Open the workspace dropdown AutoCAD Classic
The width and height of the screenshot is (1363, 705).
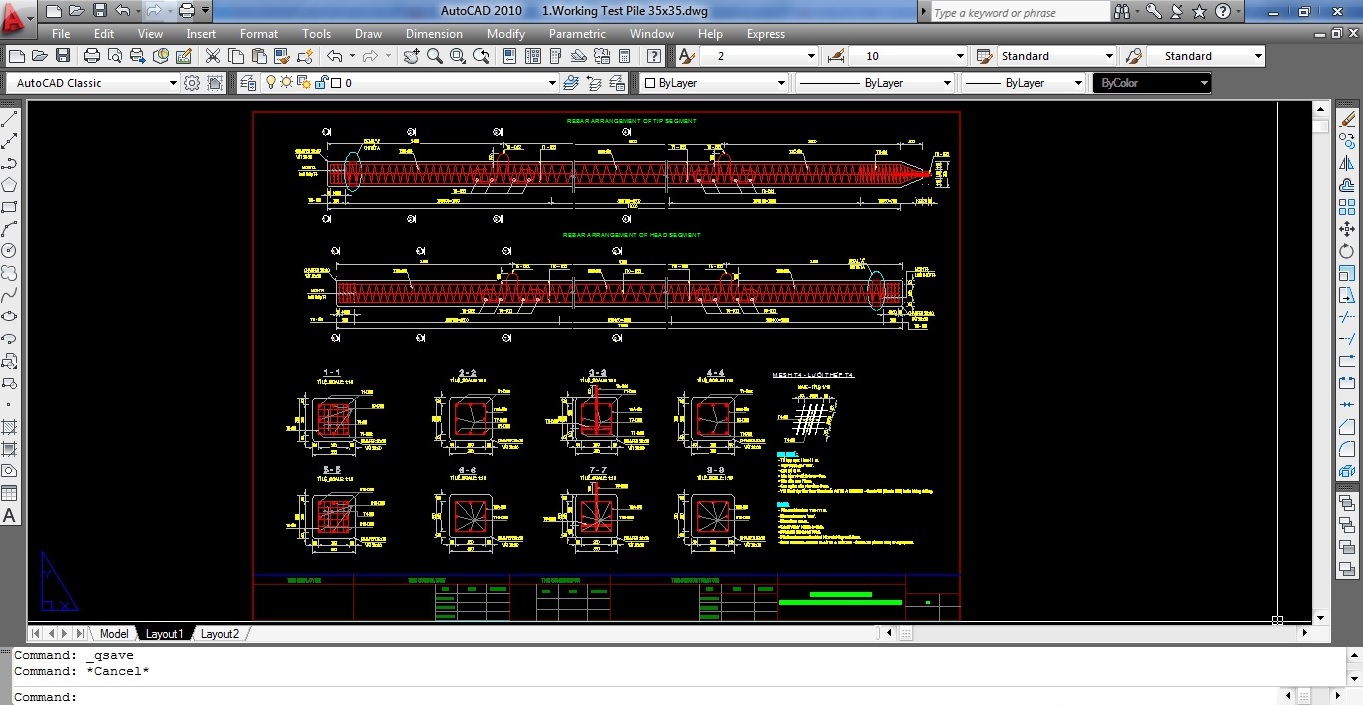tap(93, 83)
